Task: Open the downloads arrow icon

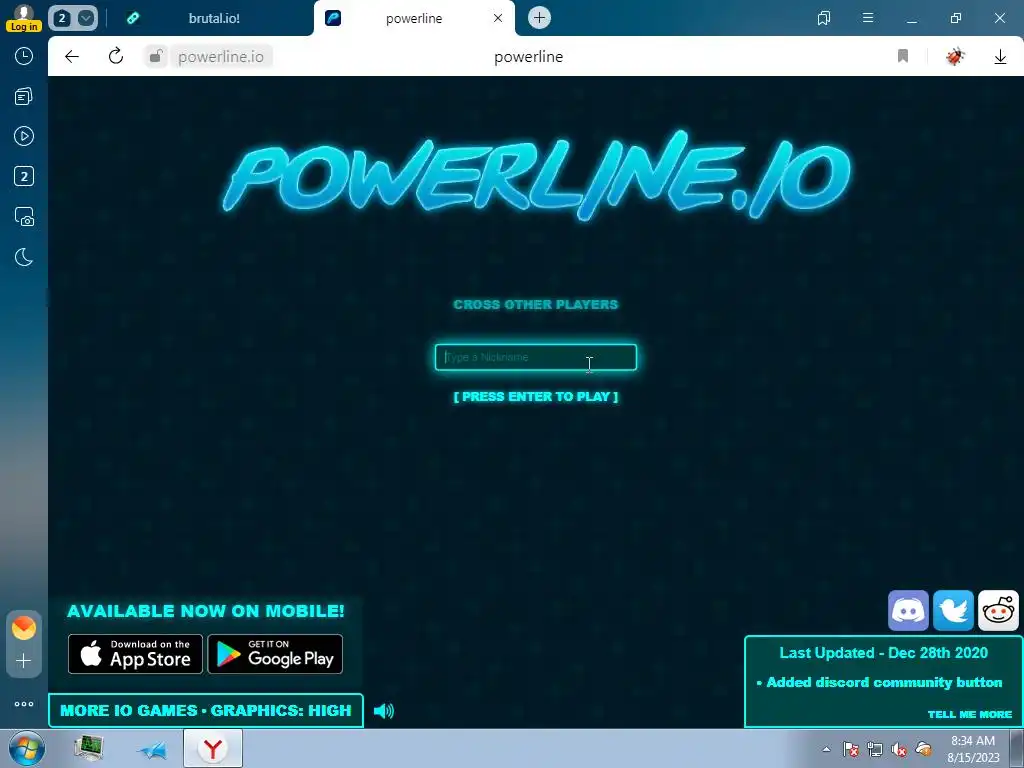Action: pos(1000,57)
